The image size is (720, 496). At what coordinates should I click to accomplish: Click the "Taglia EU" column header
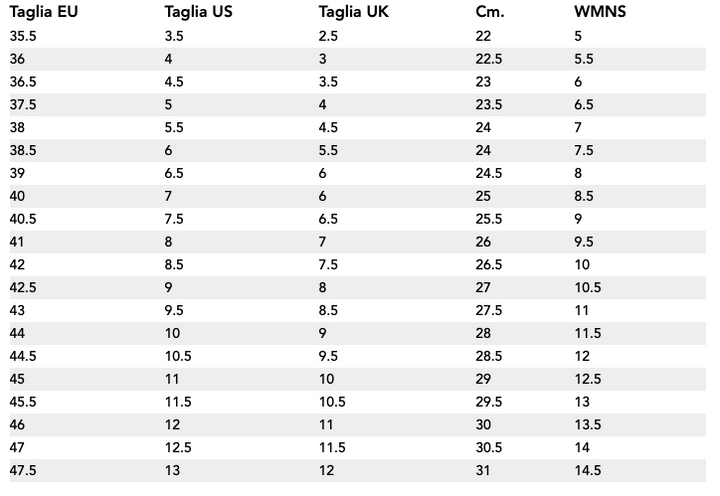44,12
